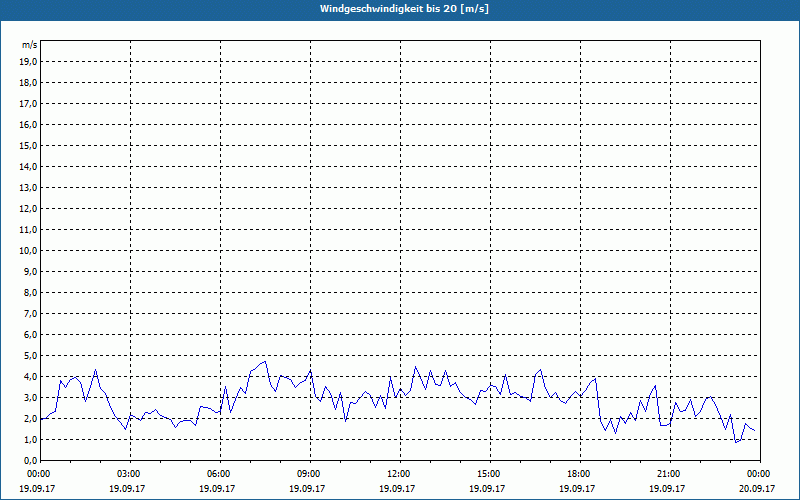The height and width of the screenshot is (500, 800).
Task: Click the '10,0' y-axis value
Action: (28, 251)
